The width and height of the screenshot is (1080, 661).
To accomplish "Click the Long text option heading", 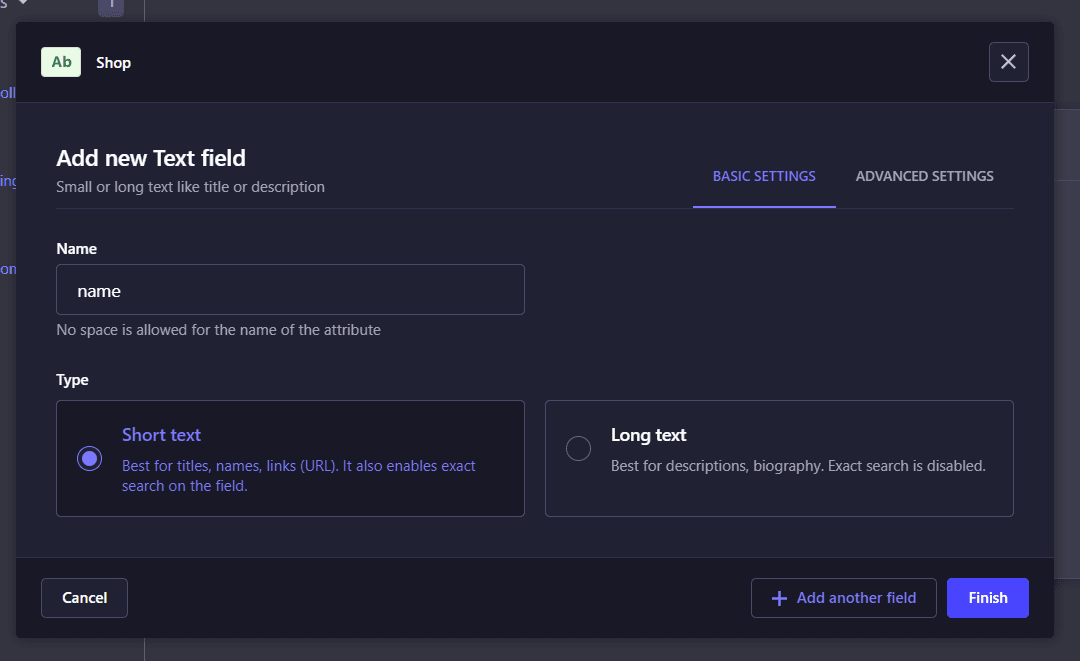I will (648, 435).
